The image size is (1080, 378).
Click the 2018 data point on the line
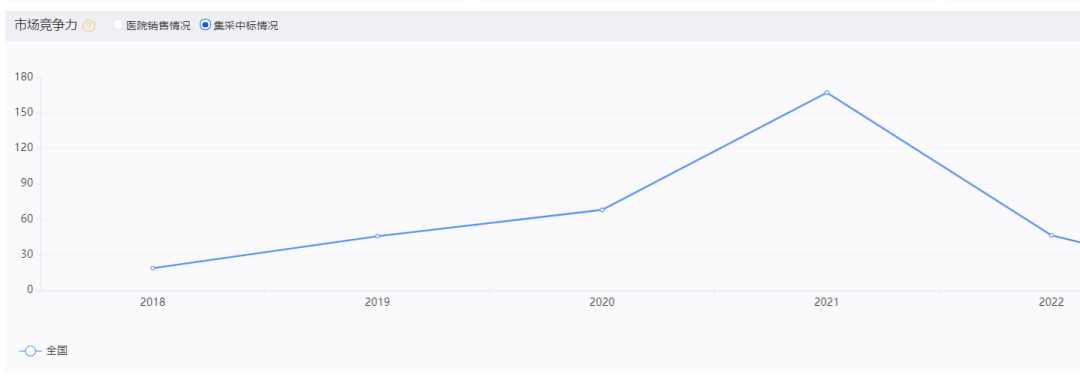pyautogui.click(x=152, y=268)
